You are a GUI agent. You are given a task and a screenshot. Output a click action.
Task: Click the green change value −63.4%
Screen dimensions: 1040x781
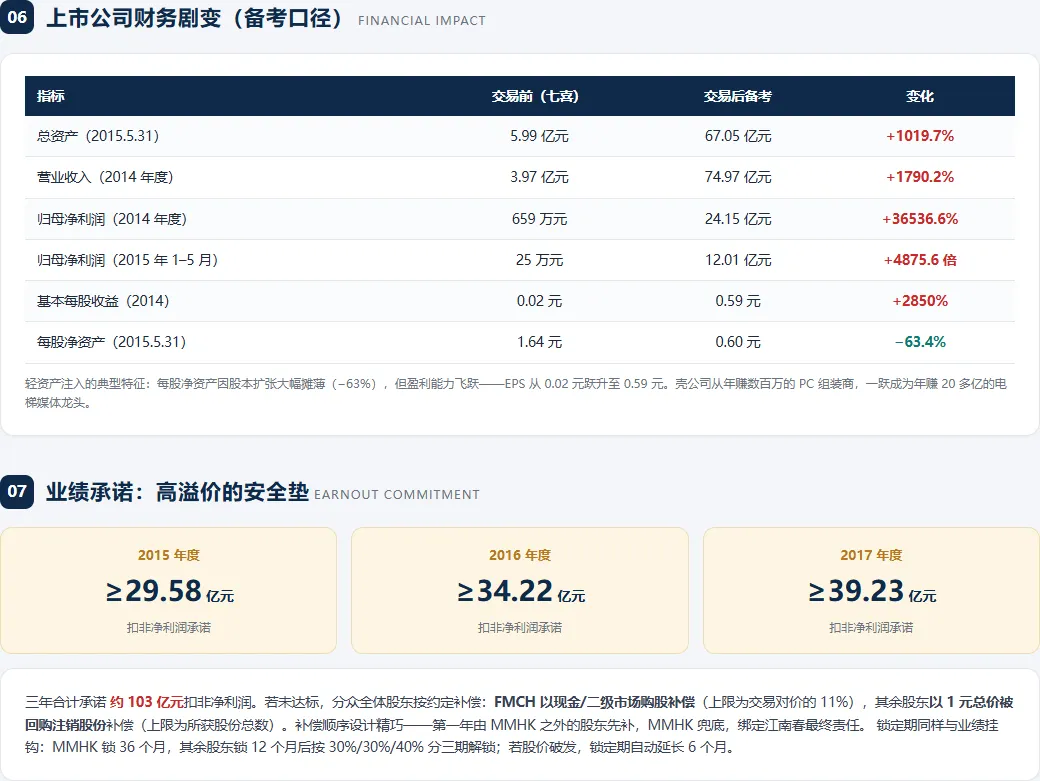(920, 342)
